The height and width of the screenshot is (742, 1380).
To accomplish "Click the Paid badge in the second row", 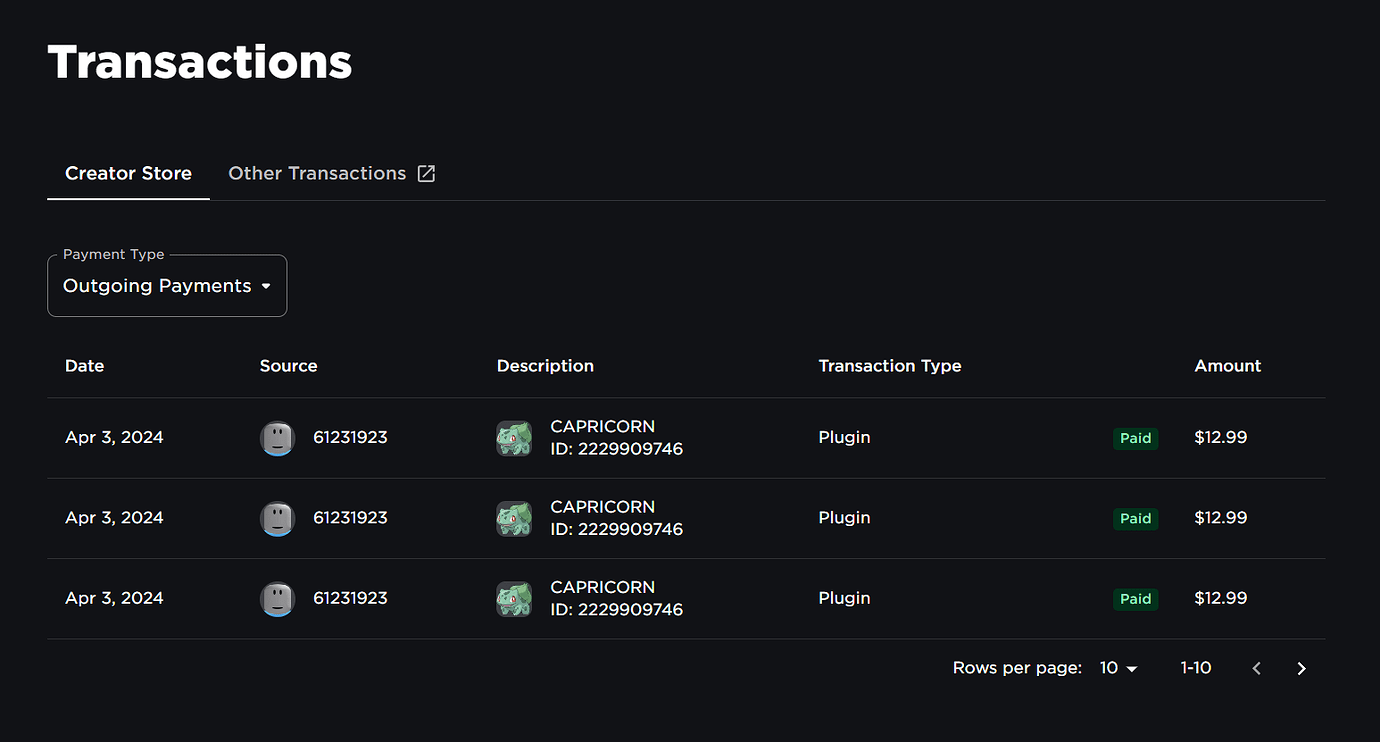I will pyautogui.click(x=1135, y=518).
